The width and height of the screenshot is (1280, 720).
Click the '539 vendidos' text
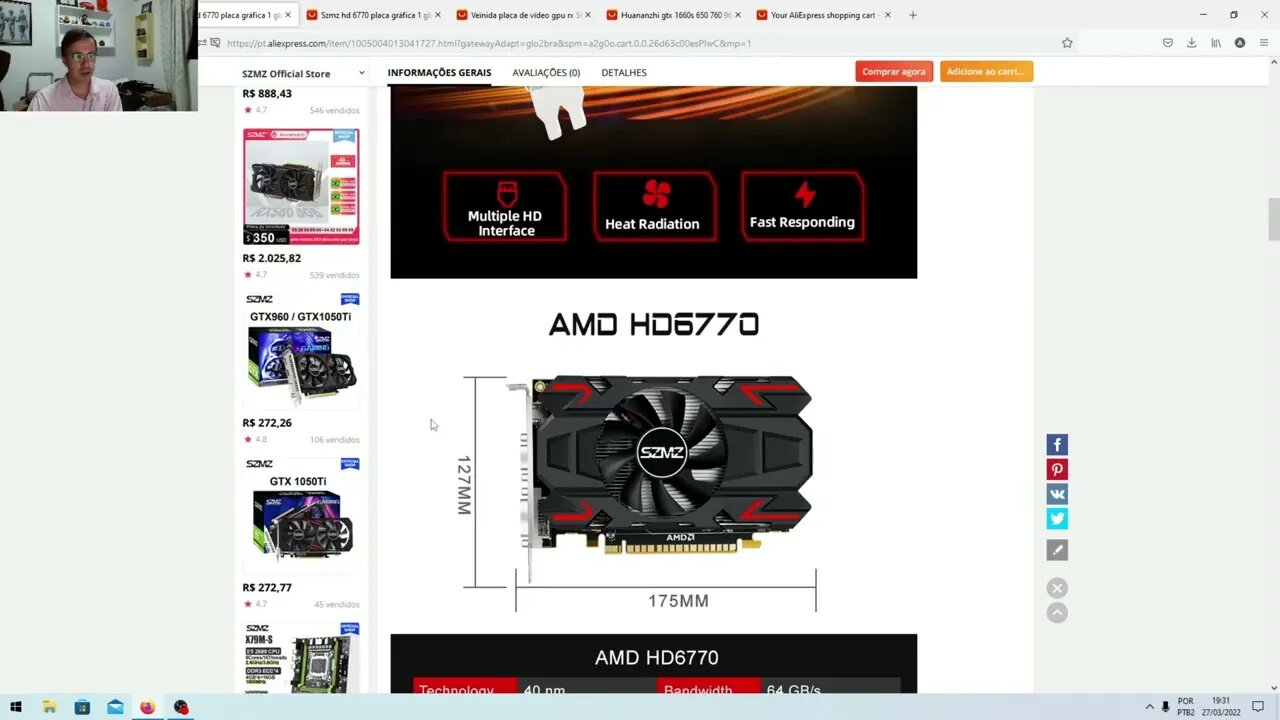(x=334, y=275)
